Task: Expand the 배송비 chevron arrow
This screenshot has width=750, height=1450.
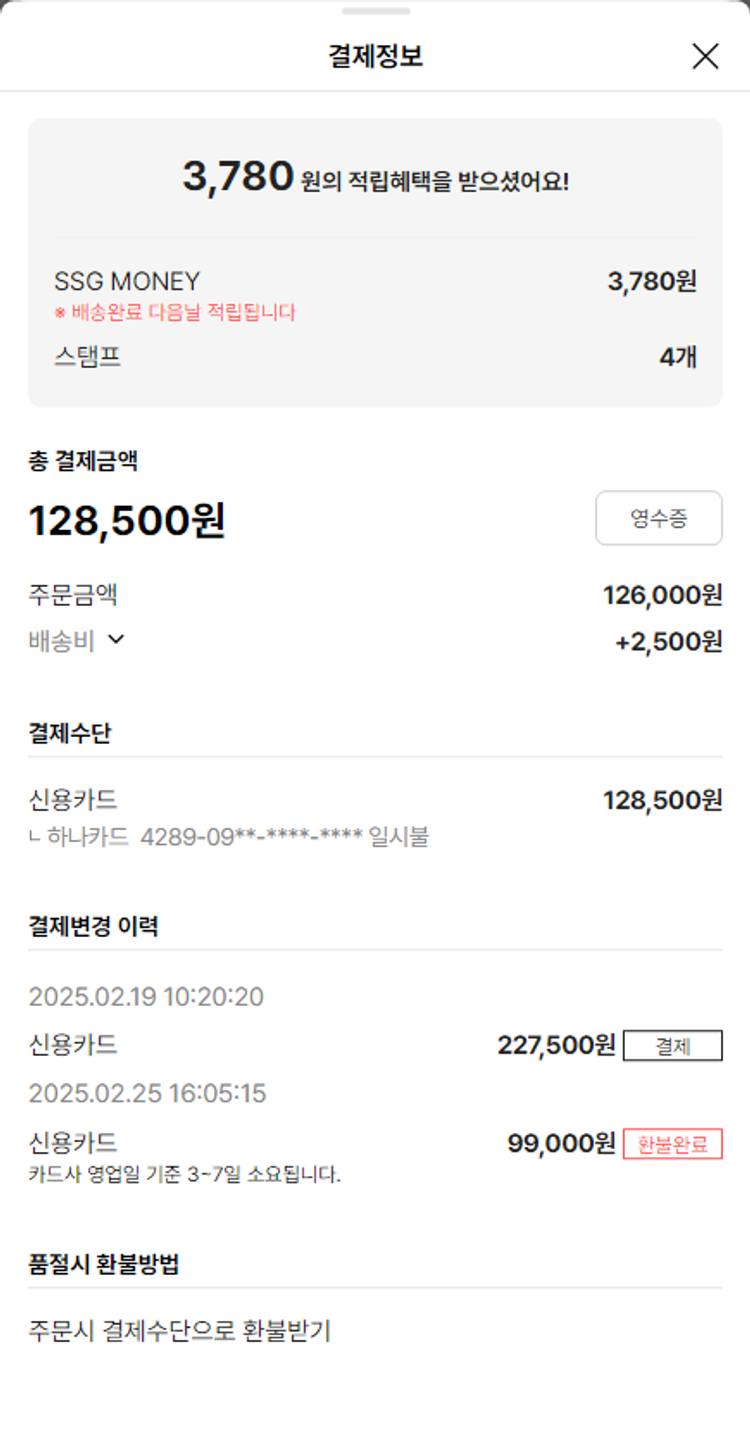Action: (x=116, y=639)
